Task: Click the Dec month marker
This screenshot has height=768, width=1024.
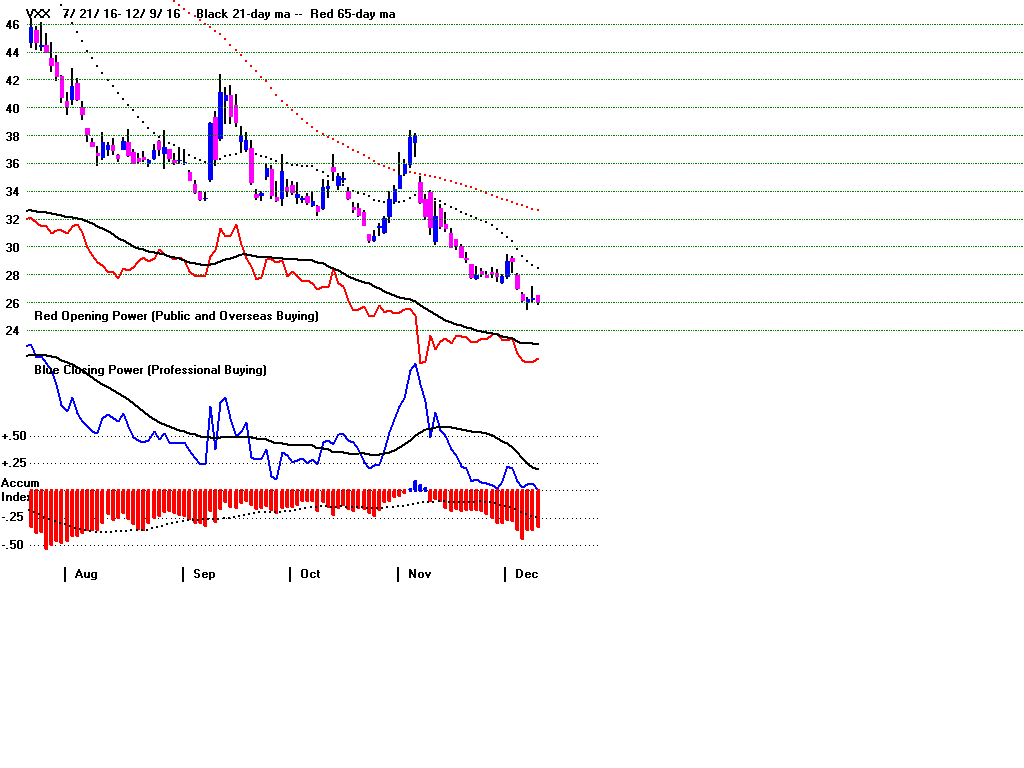Action: coord(526,574)
